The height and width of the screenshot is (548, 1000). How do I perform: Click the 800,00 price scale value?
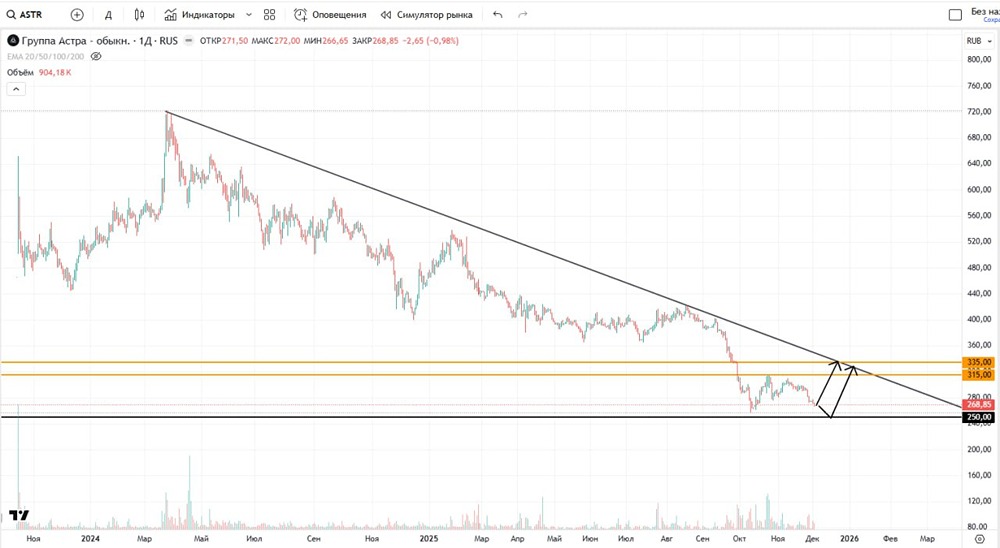point(979,59)
